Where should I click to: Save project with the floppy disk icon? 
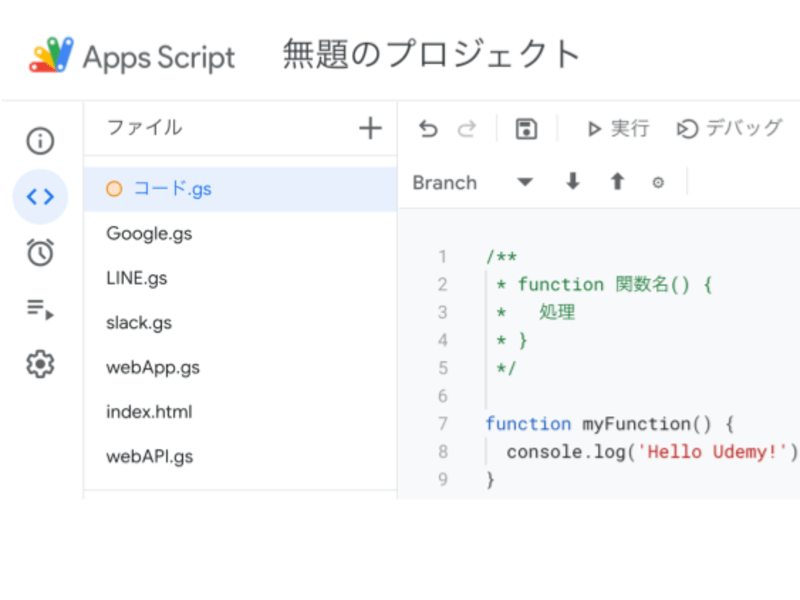click(x=526, y=128)
